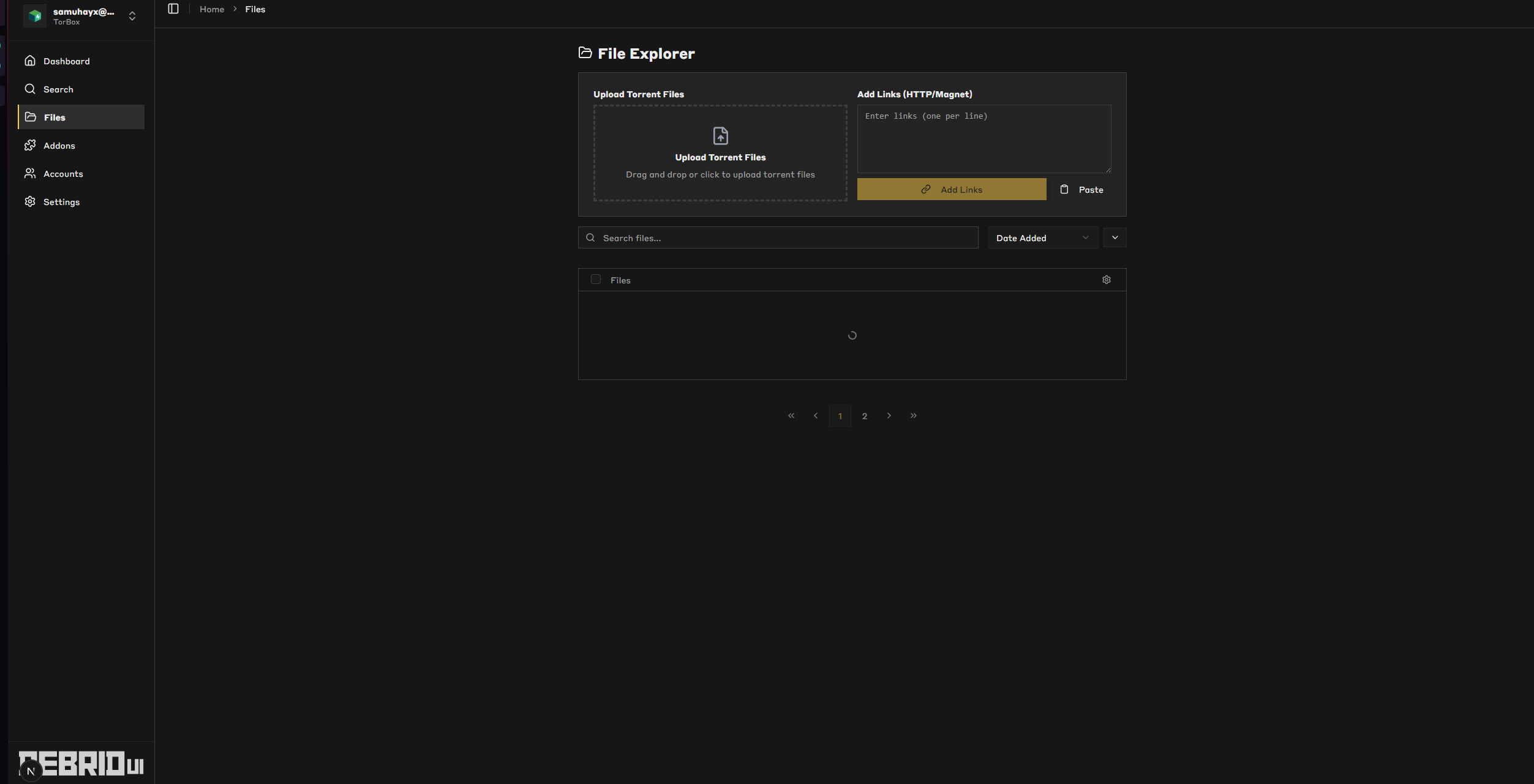Go to previous page chevron
The height and width of the screenshot is (784, 1534).
pos(815,416)
